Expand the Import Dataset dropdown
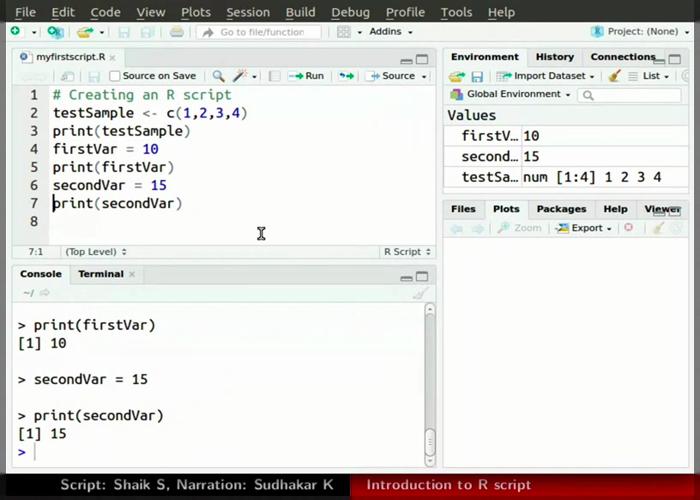 546,76
